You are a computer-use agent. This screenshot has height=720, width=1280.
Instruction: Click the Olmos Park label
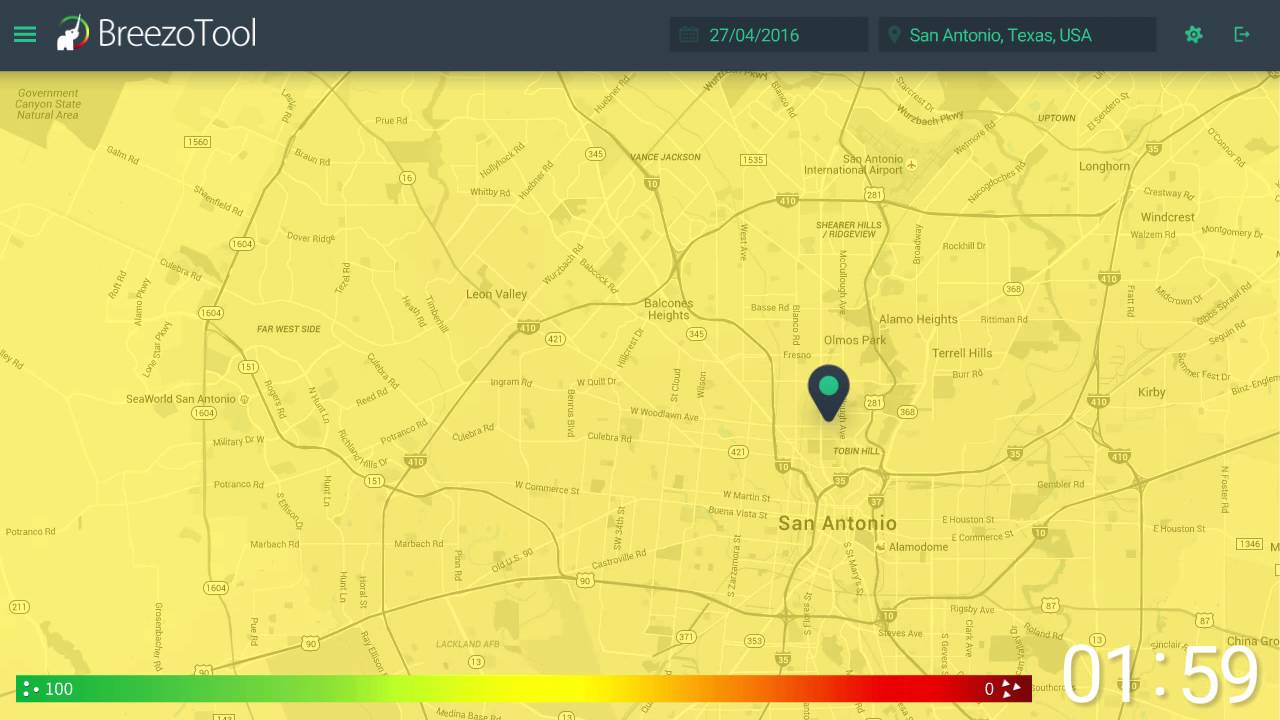855,340
